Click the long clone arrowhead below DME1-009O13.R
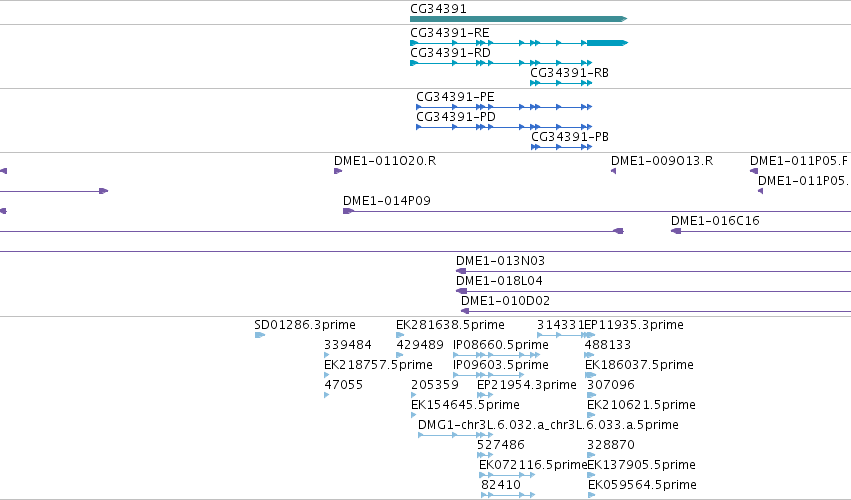Screen dimensions: 851x500 pyautogui.click(x=618, y=231)
